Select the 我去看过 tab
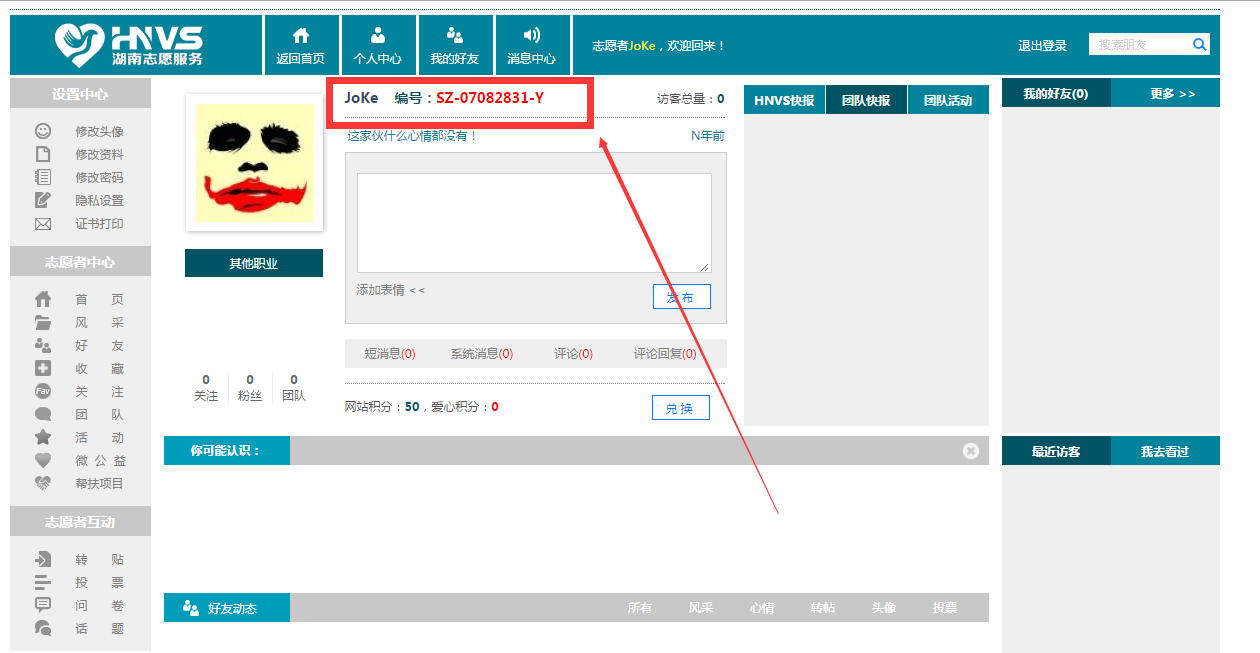 click(1165, 451)
